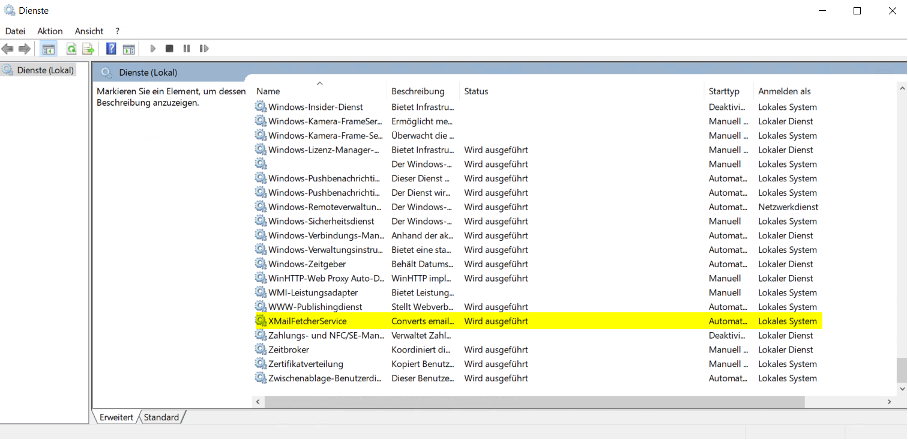Click the vertical scrollbar thumb
This screenshot has height=440, width=908.
[x=902, y=370]
